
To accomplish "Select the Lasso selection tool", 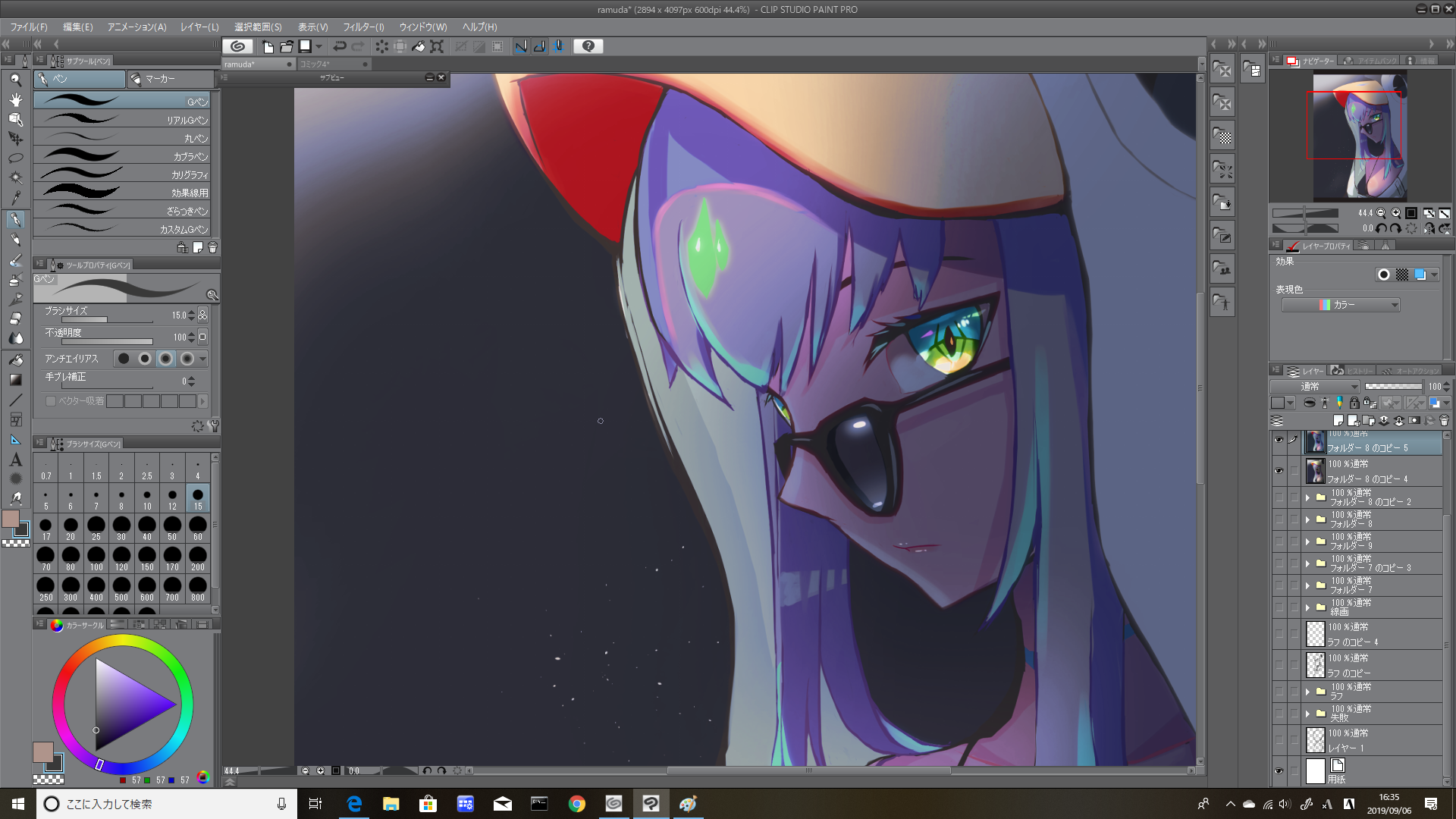I will coord(15,158).
